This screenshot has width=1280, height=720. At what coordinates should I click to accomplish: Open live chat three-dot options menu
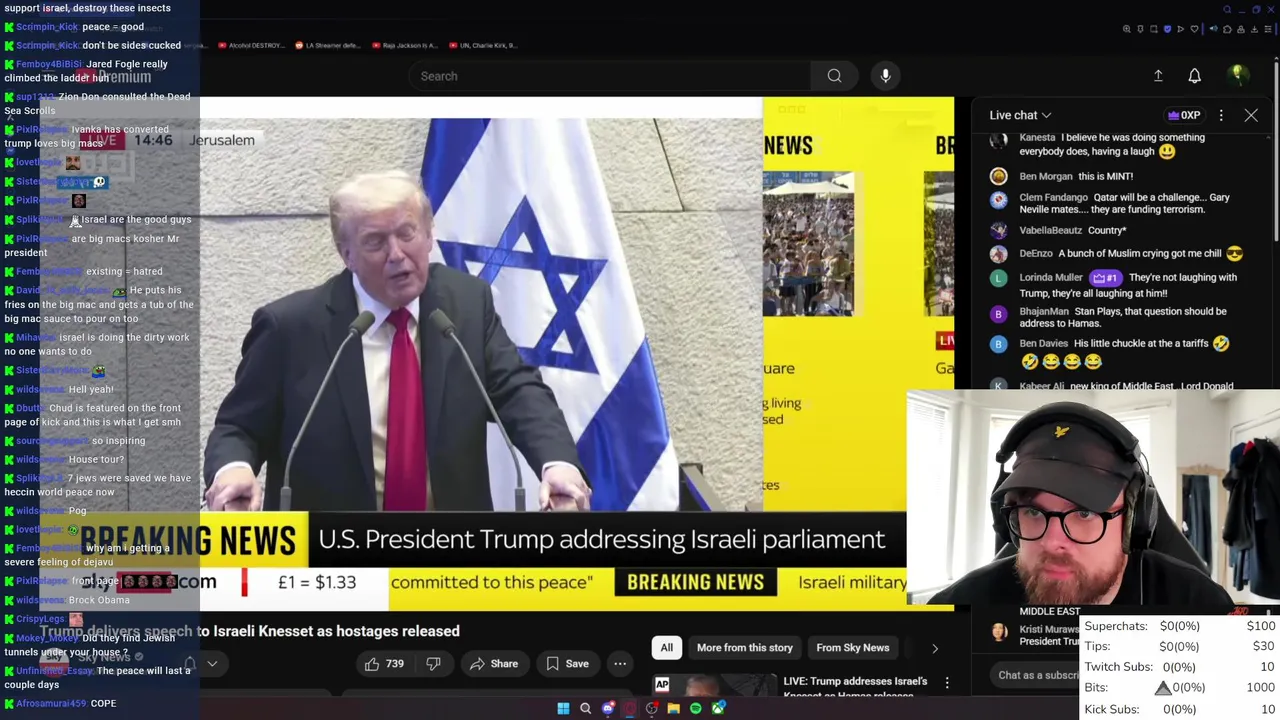pyautogui.click(x=1221, y=115)
